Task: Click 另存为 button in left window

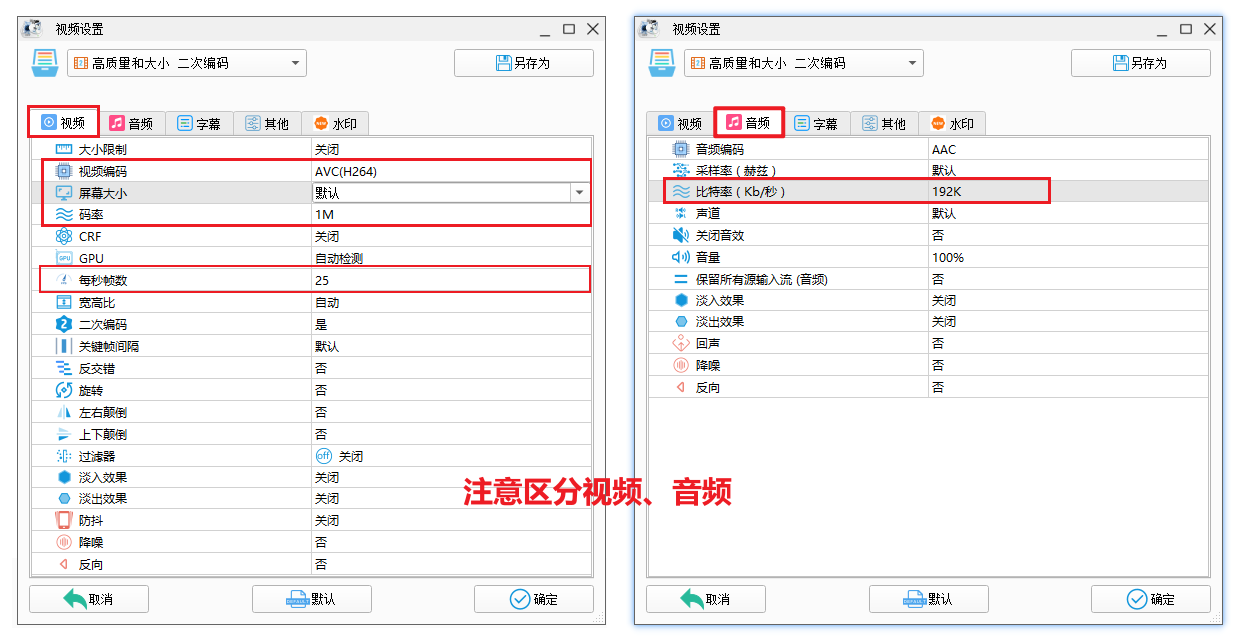Action: coord(524,63)
